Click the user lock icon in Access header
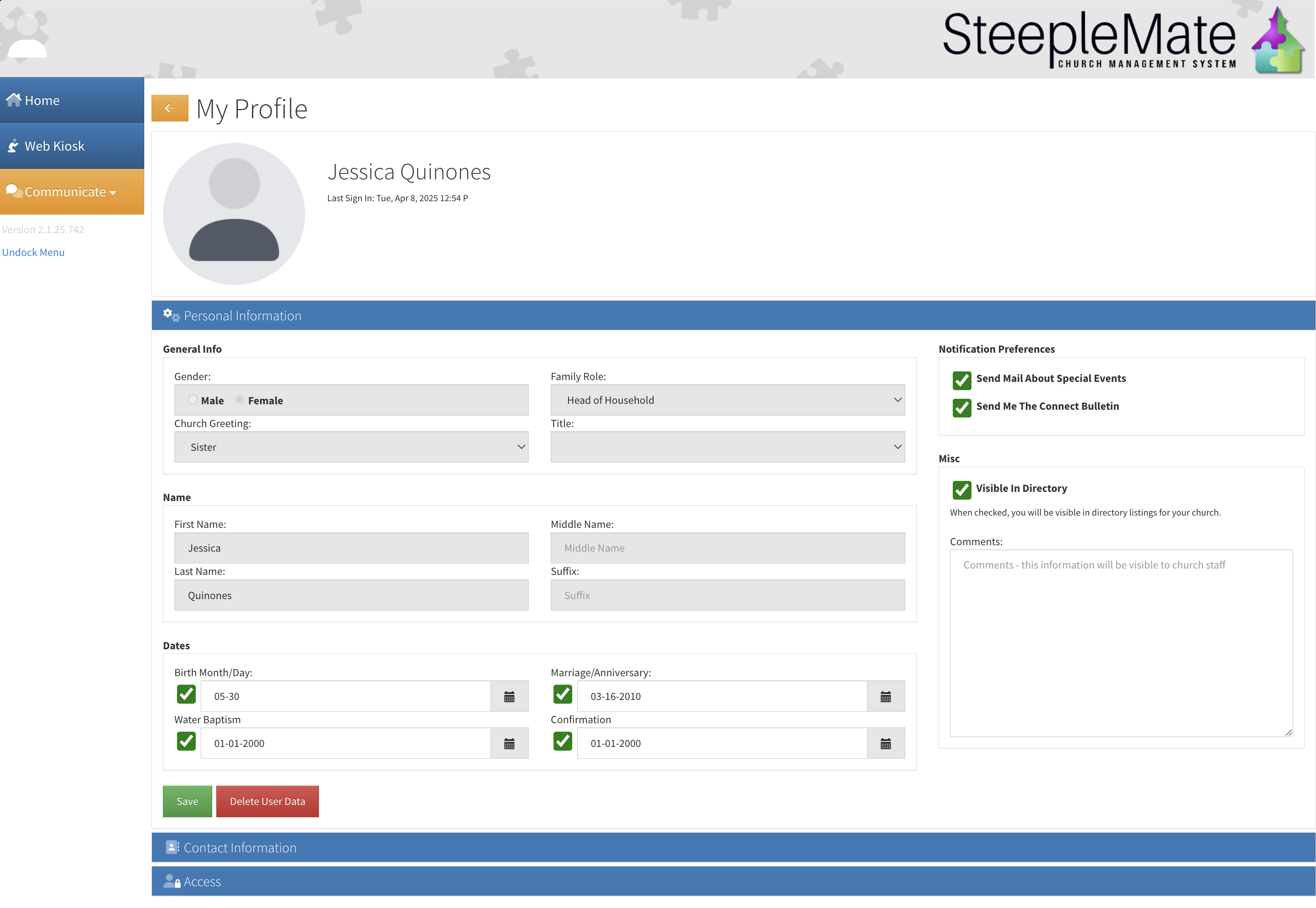 coord(172,881)
